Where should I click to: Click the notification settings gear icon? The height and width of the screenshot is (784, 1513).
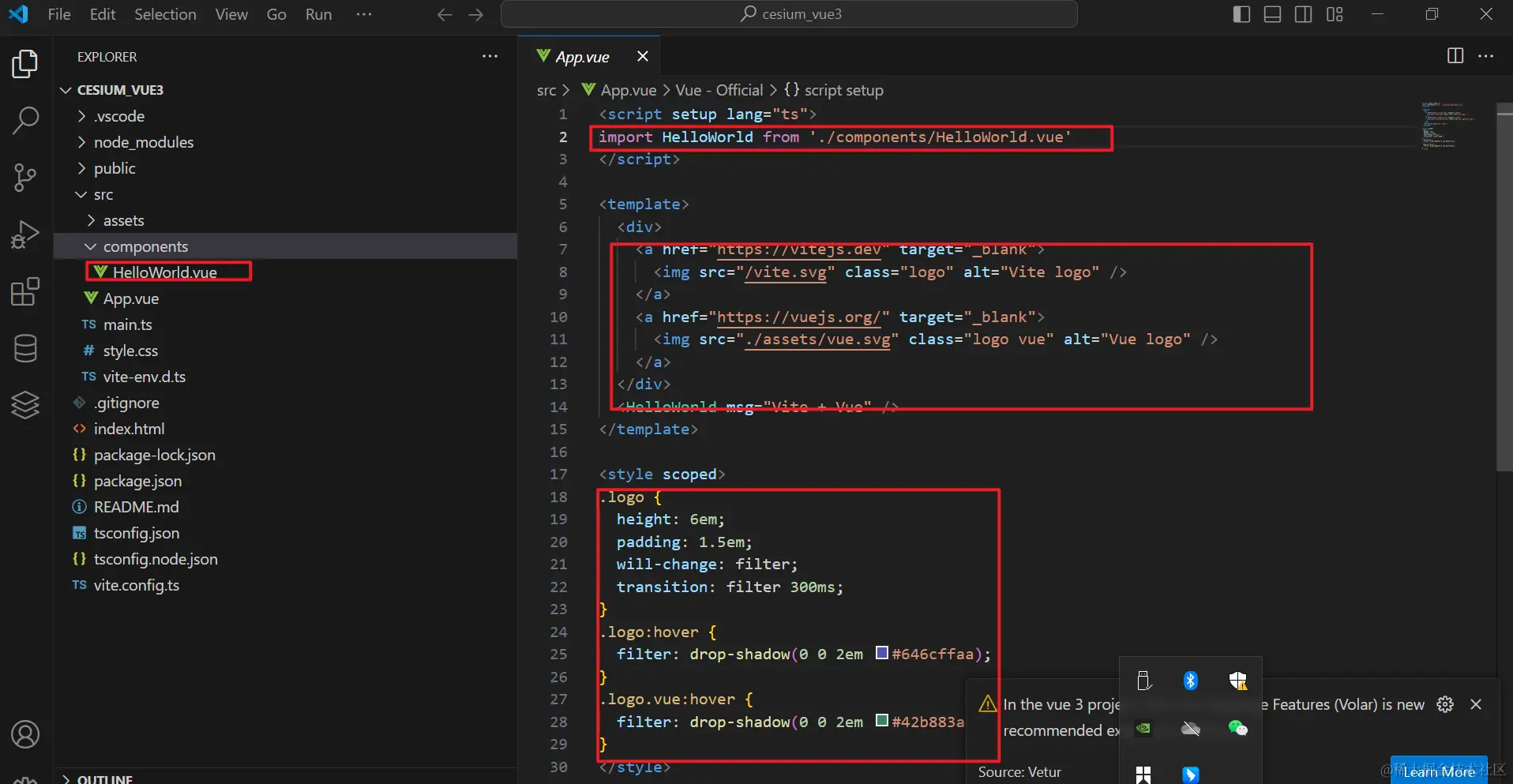coord(1445,704)
